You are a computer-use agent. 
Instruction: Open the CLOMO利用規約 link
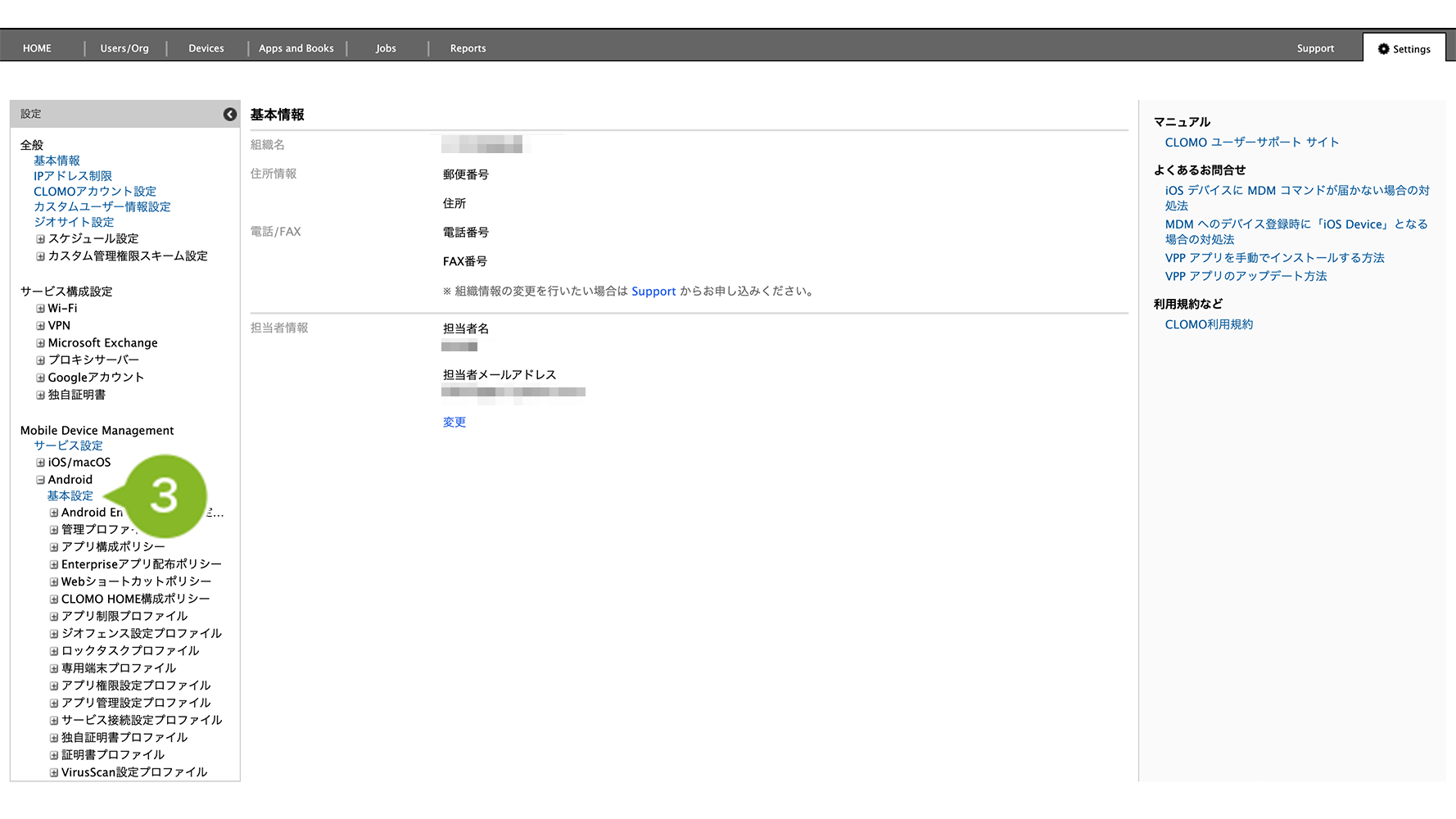(x=1208, y=325)
